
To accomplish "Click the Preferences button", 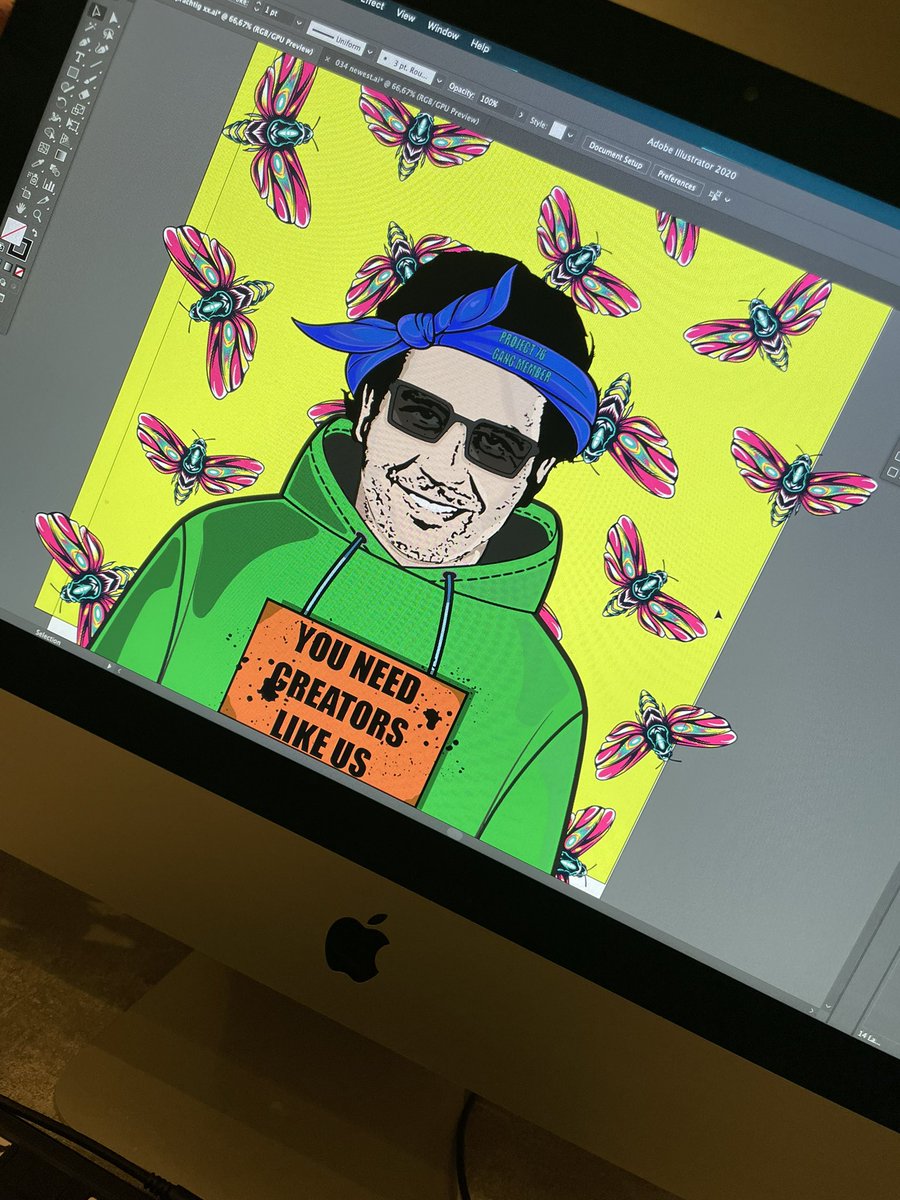I will pyautogui.click(x=677, y=182).
